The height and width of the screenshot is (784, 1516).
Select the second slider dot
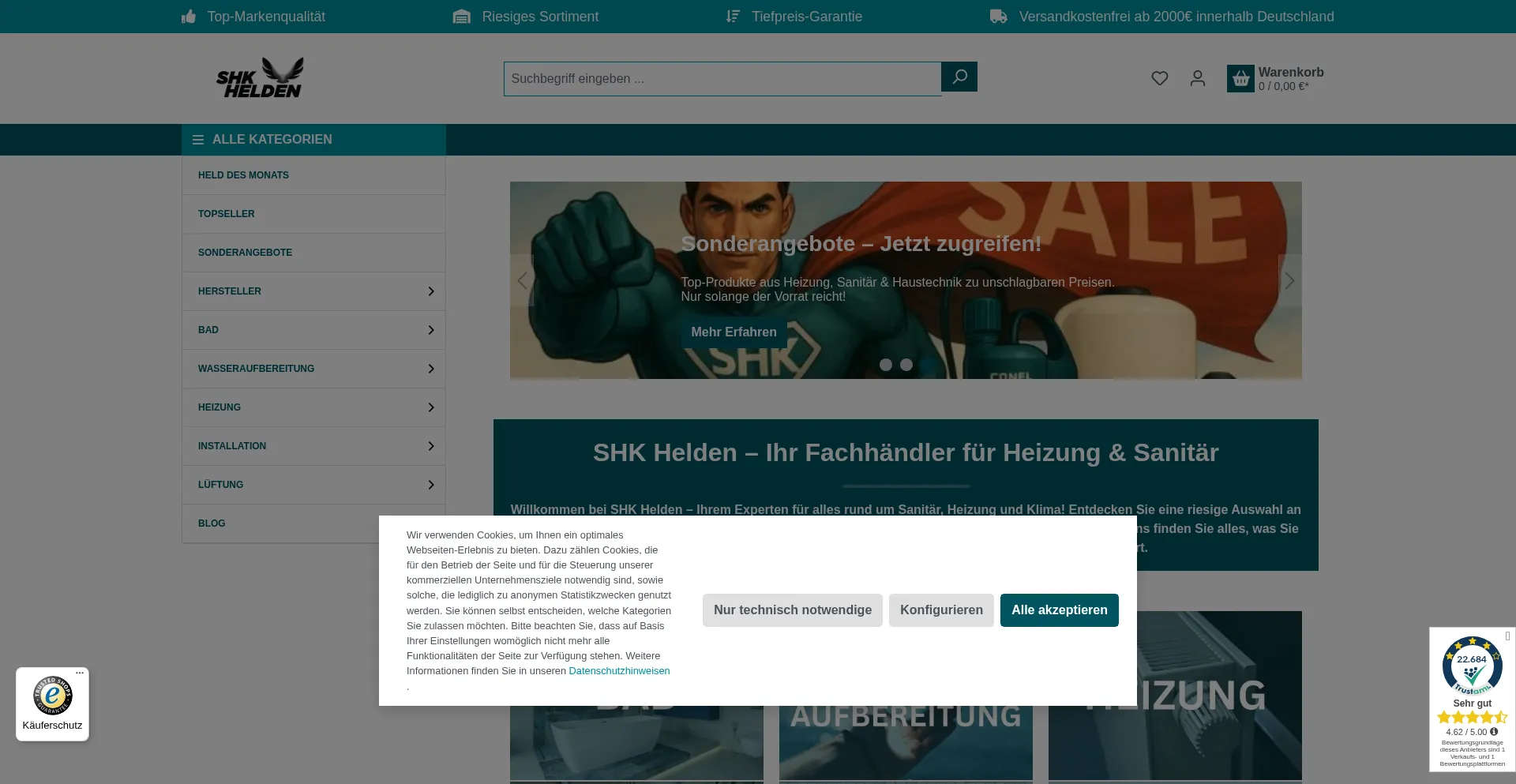click(906, 365)
